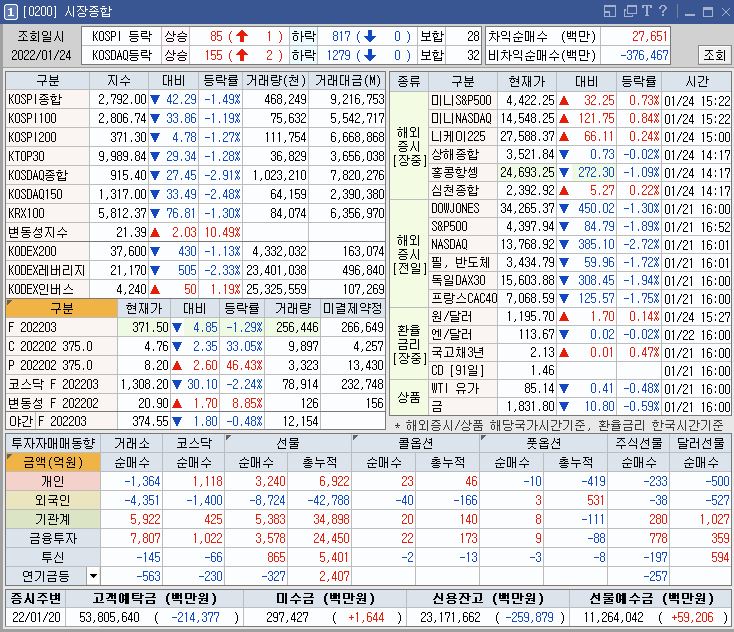
Task: Open the window layout icon in title bar
Action: coord(610,11)
